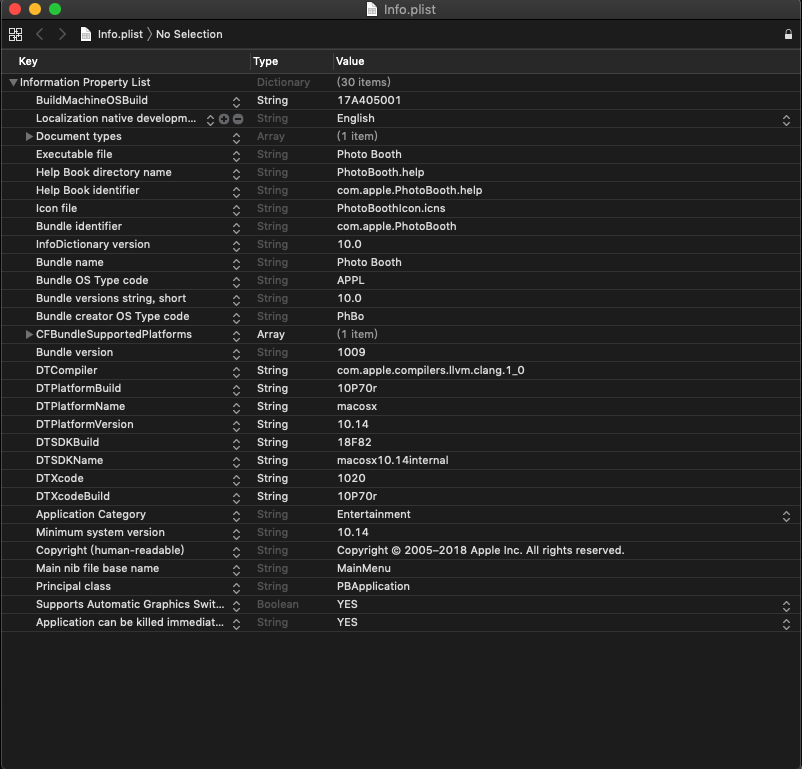Expand the CFBundleSupportedPlatforms array
The height and width of the screenshot is (769, 802).
coord(29,335)
